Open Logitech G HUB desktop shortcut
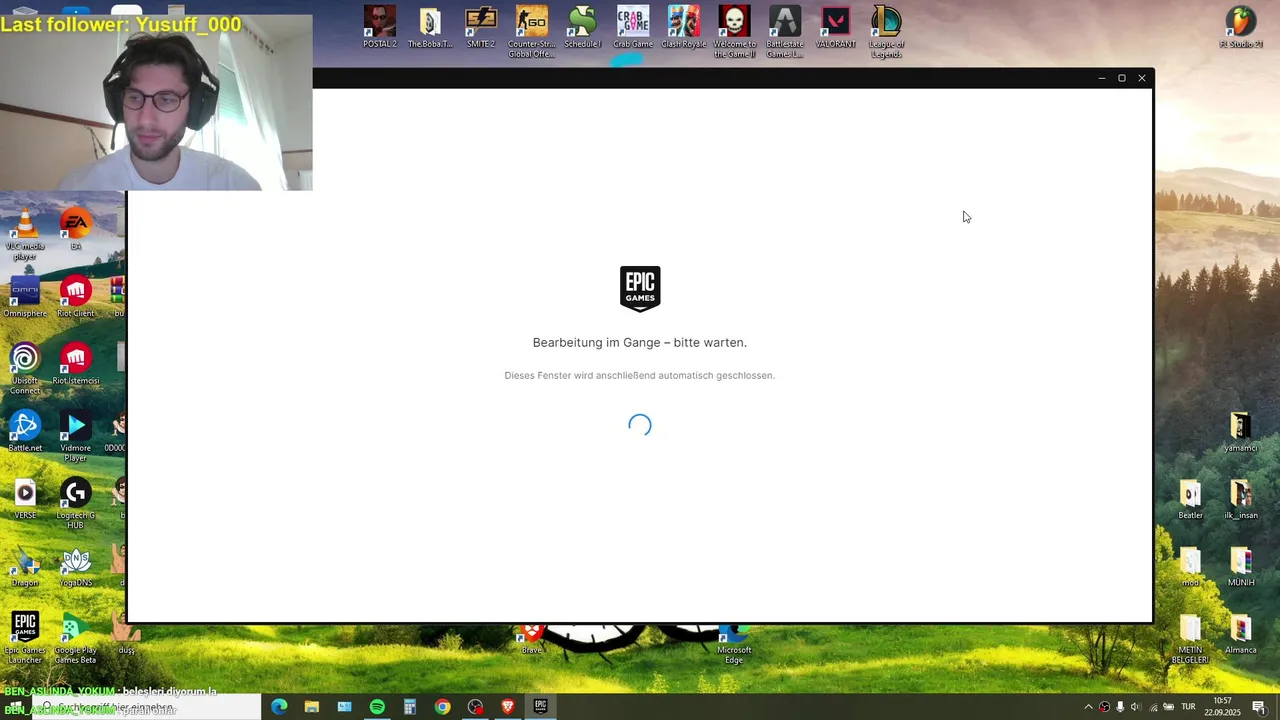 (x=75, y=504)
